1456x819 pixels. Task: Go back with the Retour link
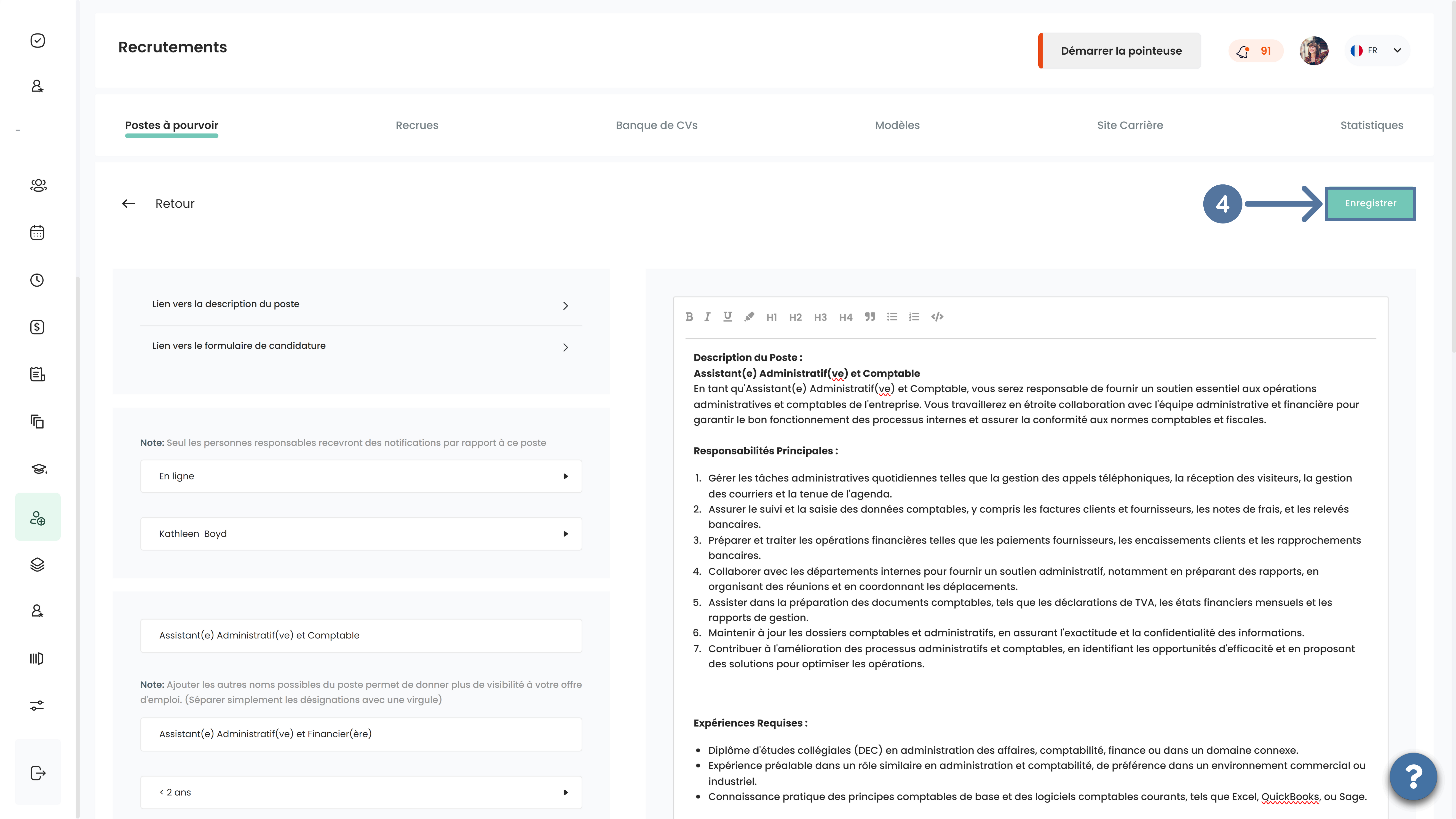coord(175,204)
